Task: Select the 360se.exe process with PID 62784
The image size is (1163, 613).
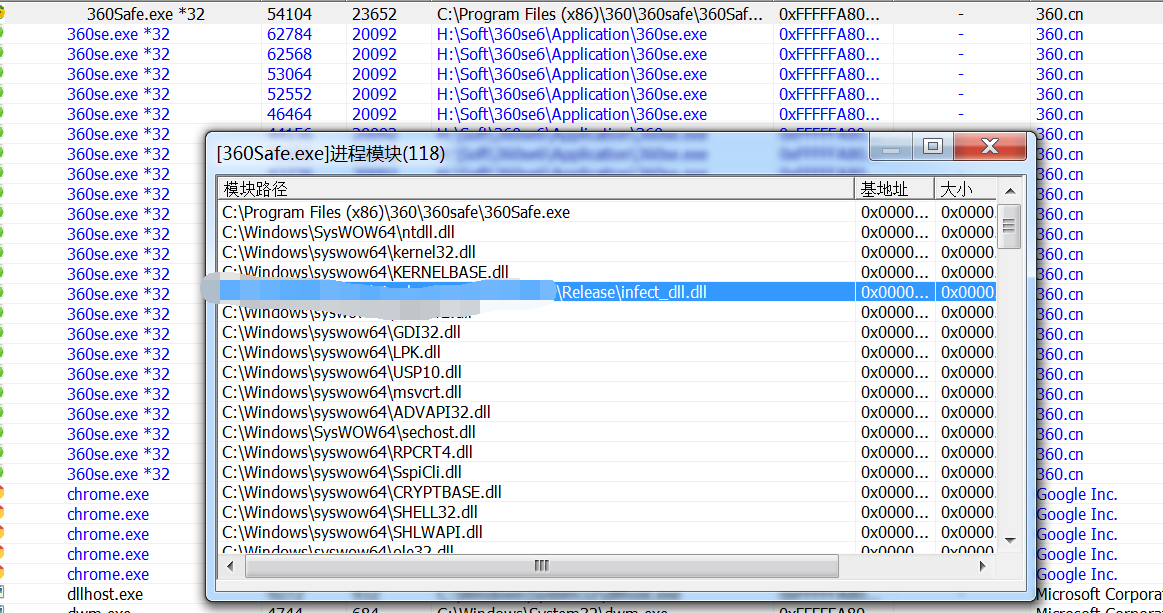Action: point(118,34)
